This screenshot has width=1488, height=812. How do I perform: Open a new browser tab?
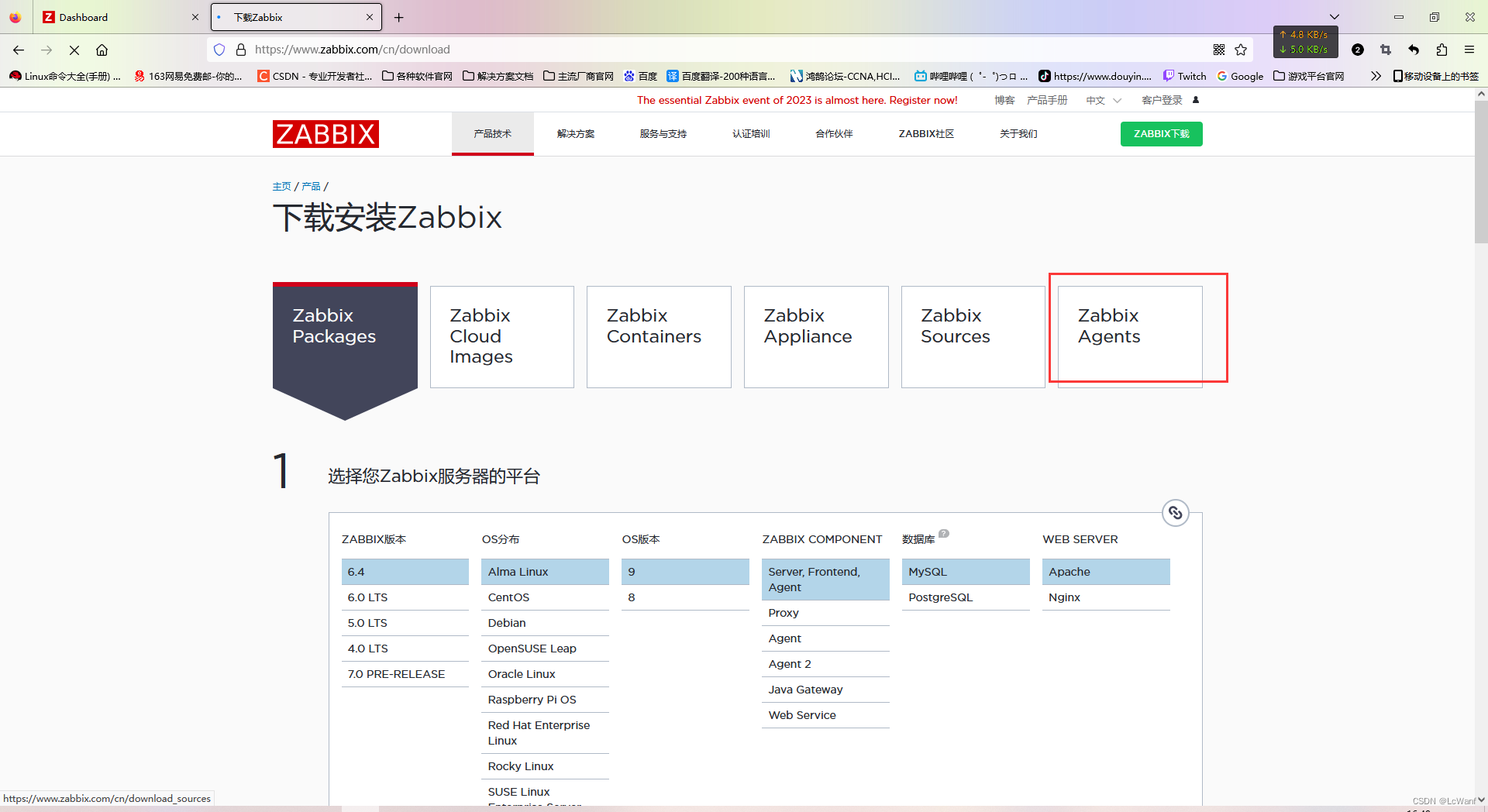(399, 17)
